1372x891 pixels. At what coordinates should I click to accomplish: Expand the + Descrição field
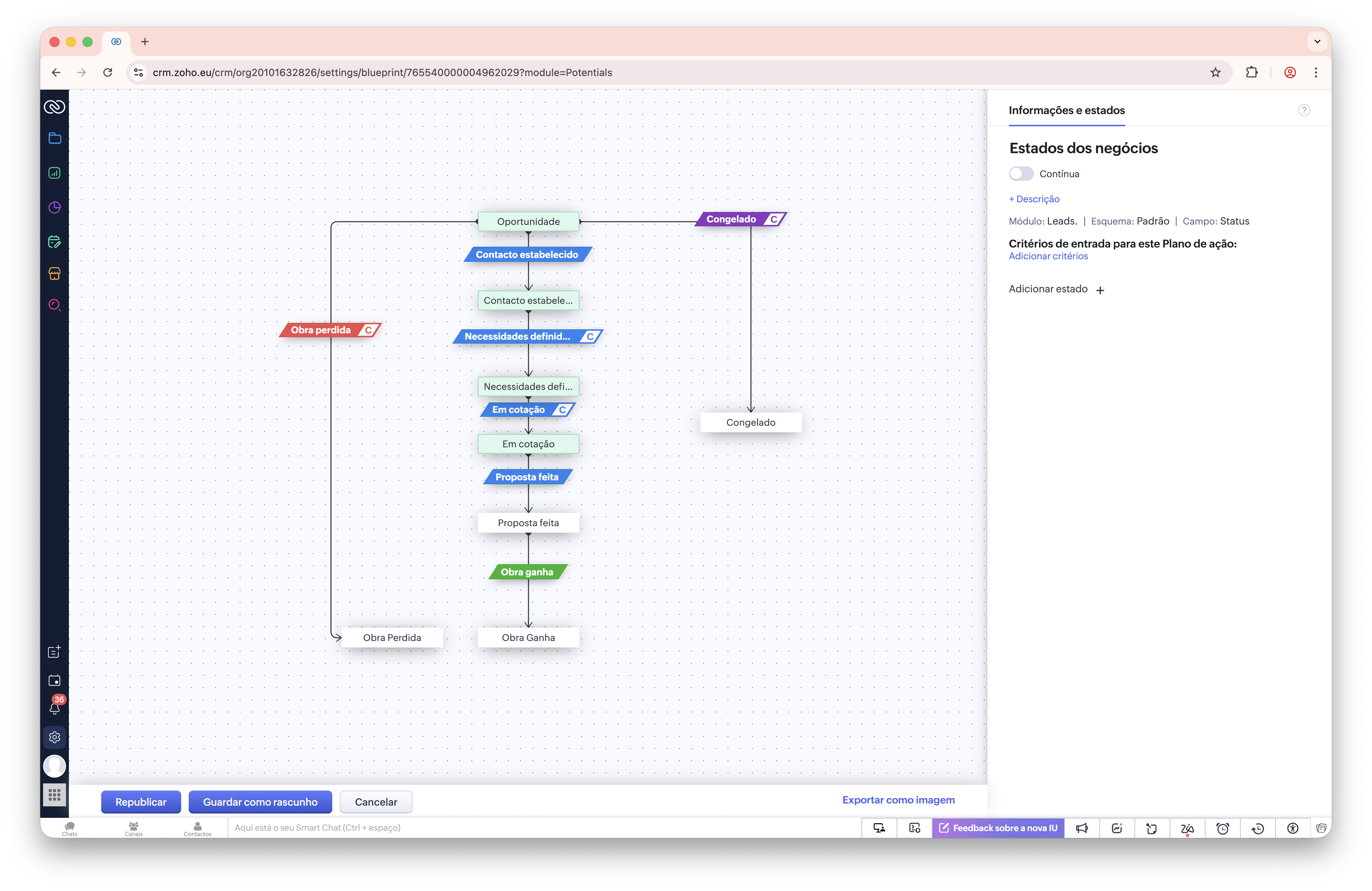pyautogui.click(x=1034, y=199)
